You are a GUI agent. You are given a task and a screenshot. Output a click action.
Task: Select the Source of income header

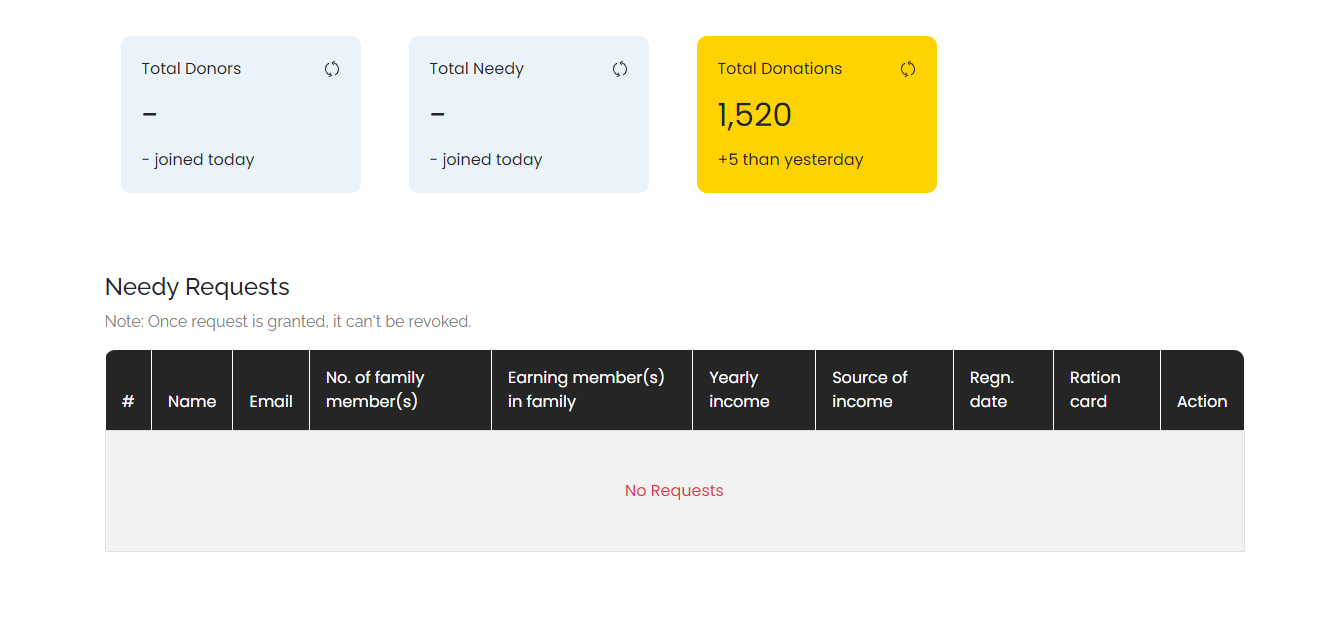click(x=869, y=390)
